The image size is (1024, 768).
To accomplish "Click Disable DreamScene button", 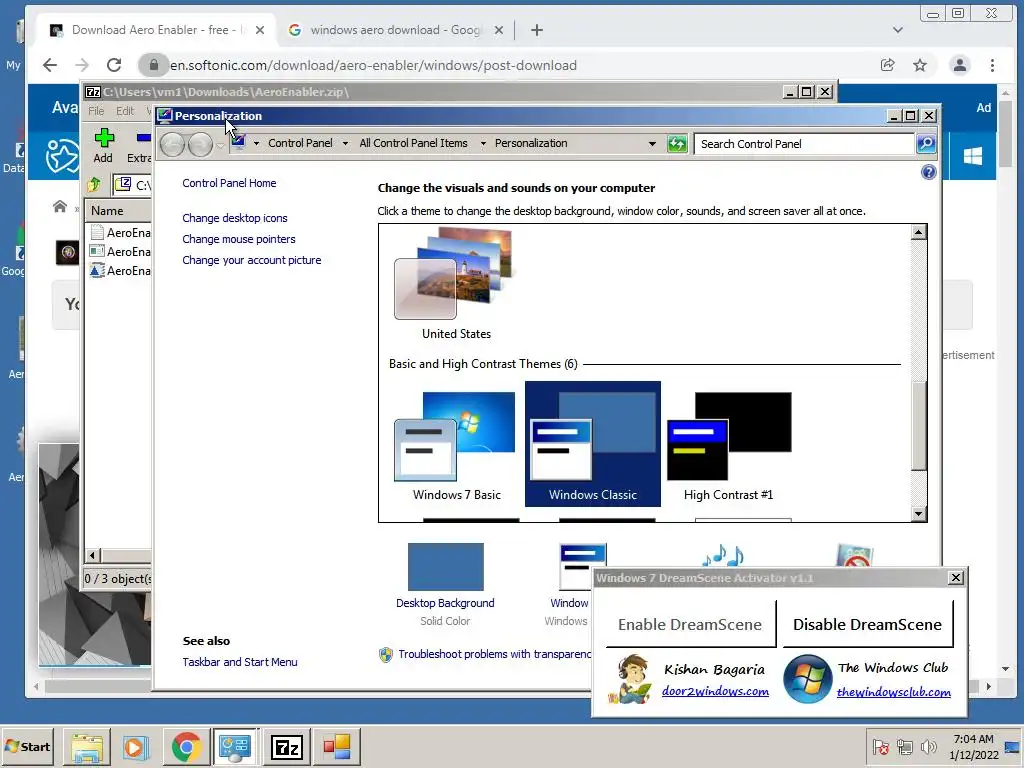I will point(867,624).
